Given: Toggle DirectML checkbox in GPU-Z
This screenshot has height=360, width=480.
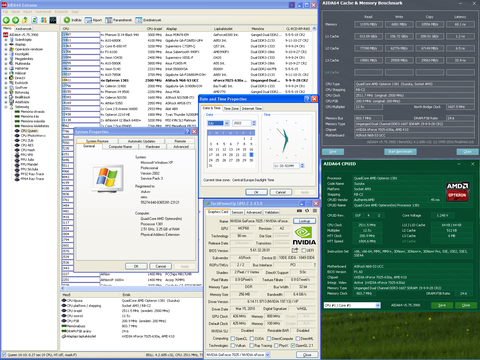Looking at the screenshot, I should (x=298, y=339).
